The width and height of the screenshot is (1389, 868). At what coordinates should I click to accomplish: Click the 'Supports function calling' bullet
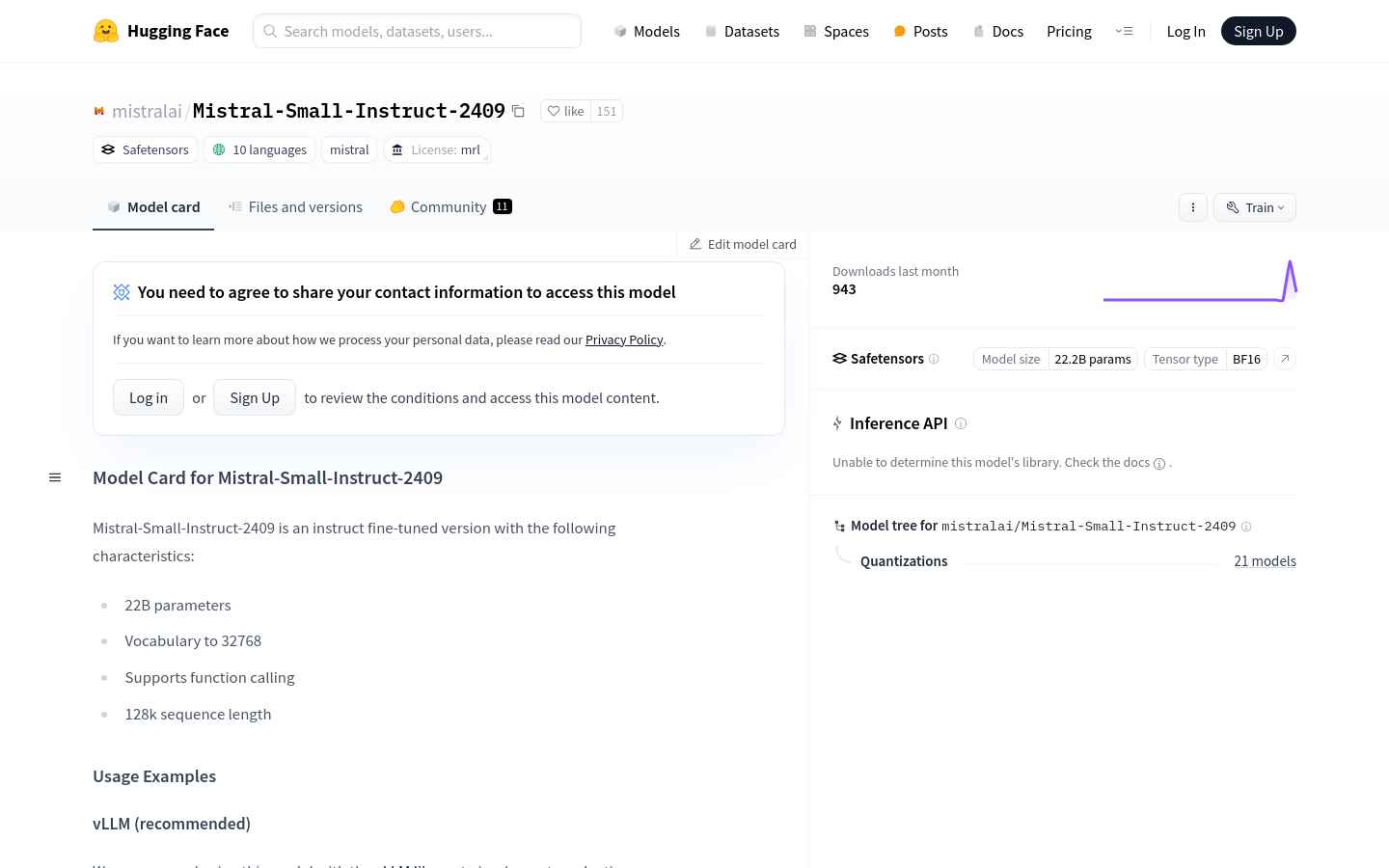coord(209,678)
